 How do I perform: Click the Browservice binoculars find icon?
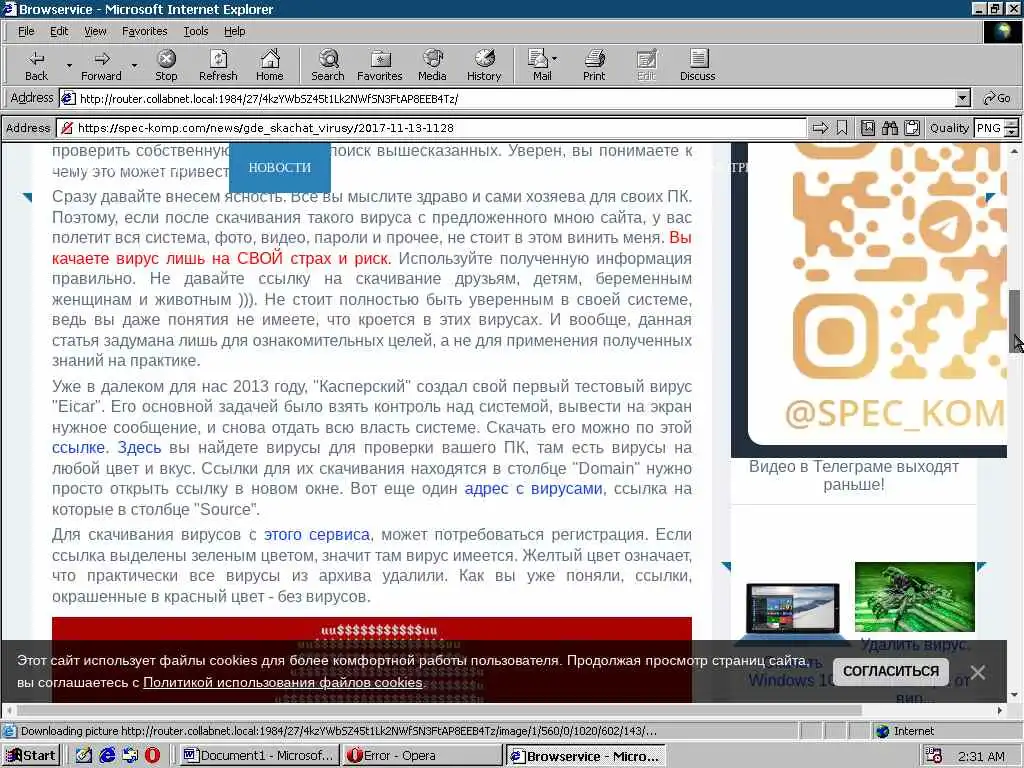[889, 128]
